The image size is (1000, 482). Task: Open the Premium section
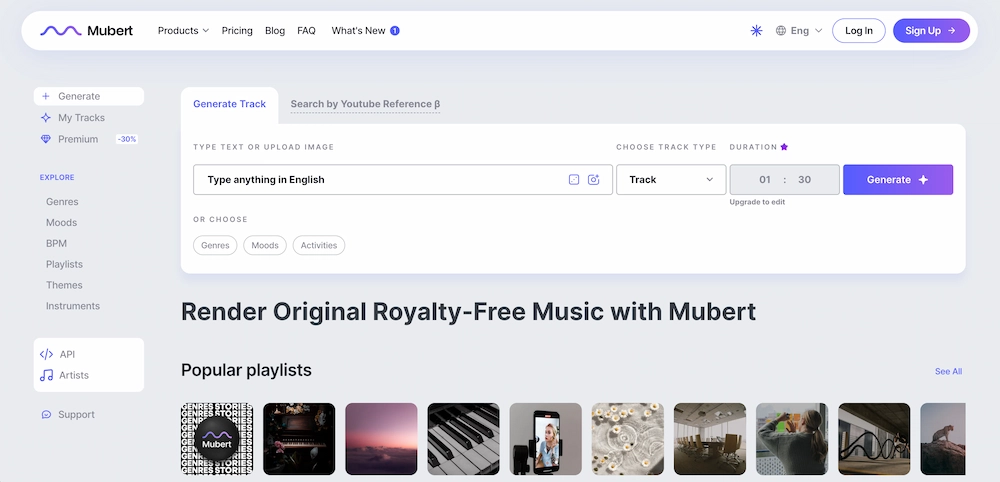pos(78,139)
